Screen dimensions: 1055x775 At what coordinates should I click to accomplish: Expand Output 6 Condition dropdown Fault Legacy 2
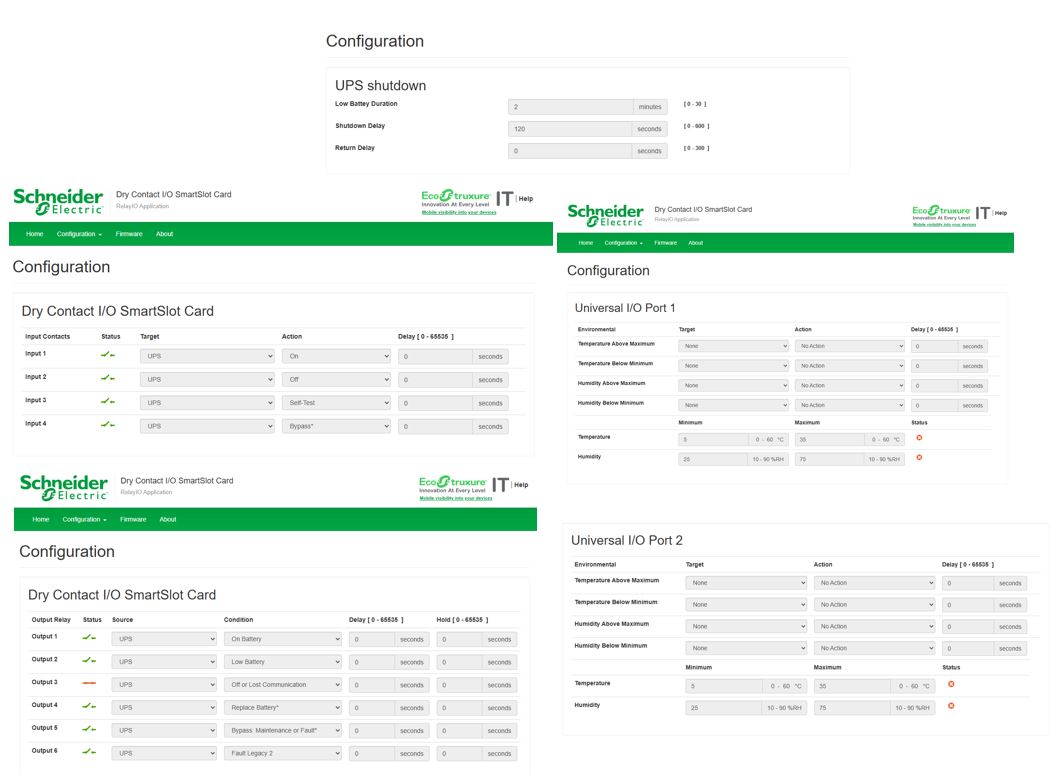pyautogui.click(x=283, y=753)
